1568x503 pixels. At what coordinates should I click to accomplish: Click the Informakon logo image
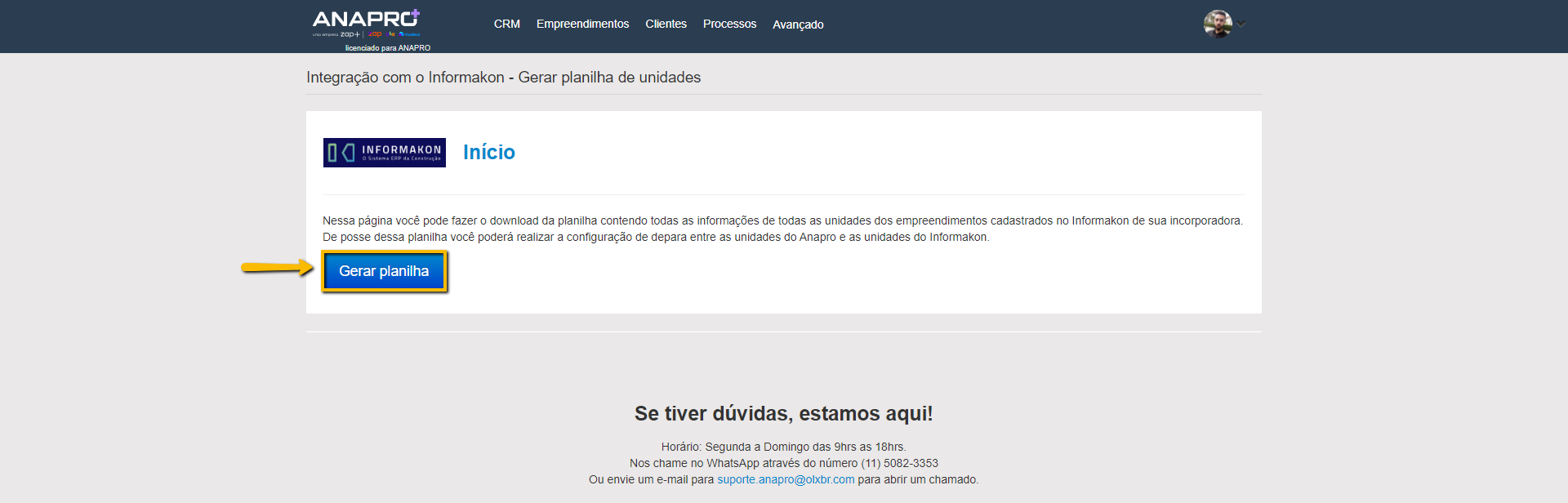[x=384, y=153]
